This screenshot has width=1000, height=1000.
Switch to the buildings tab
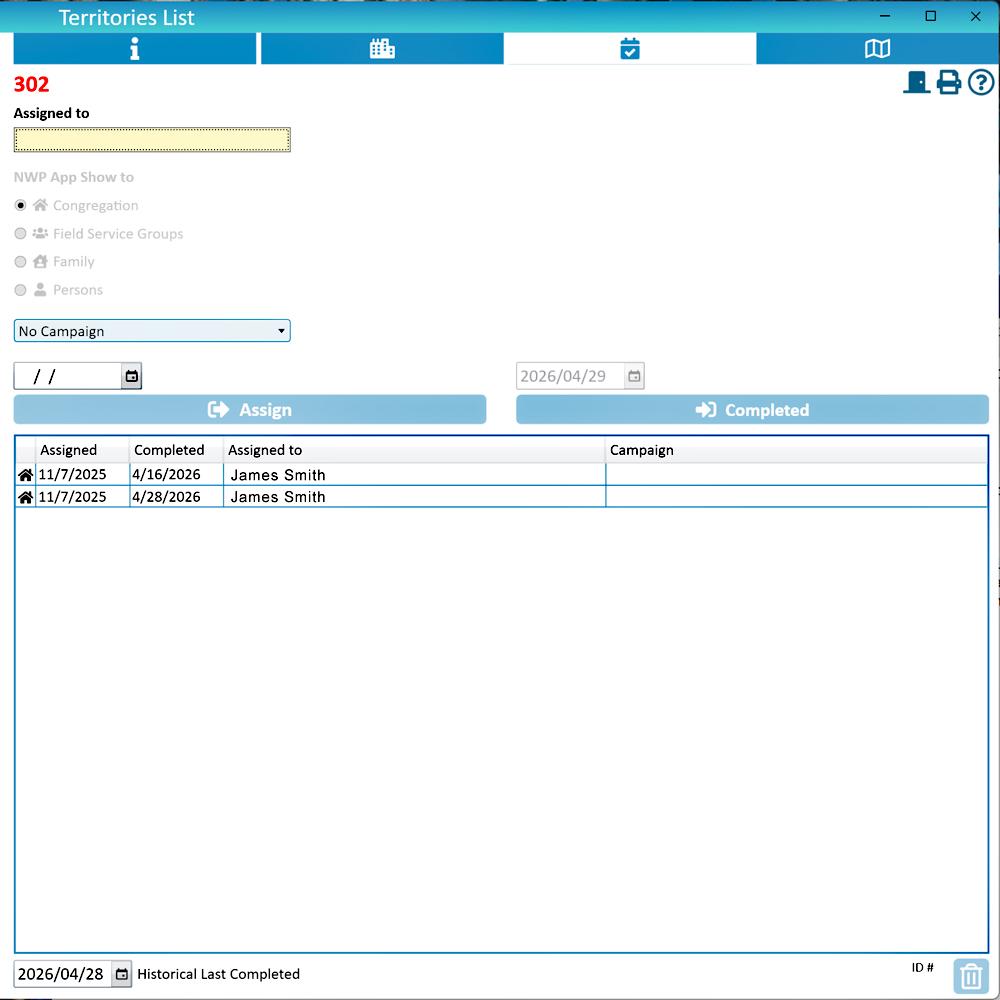tap(382, 49)
